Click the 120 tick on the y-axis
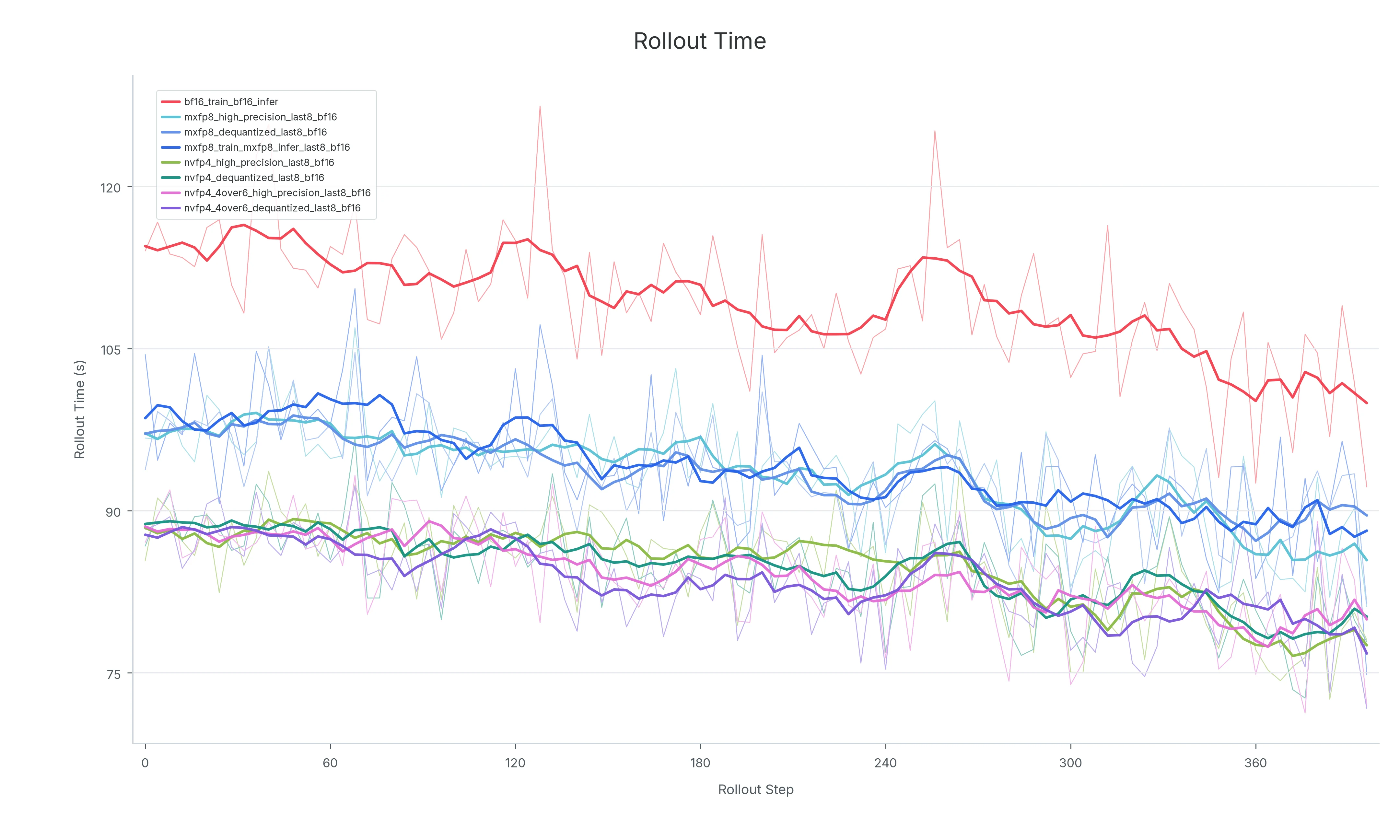This screenshot has height=840, width=1400. (x=111, y=187)
